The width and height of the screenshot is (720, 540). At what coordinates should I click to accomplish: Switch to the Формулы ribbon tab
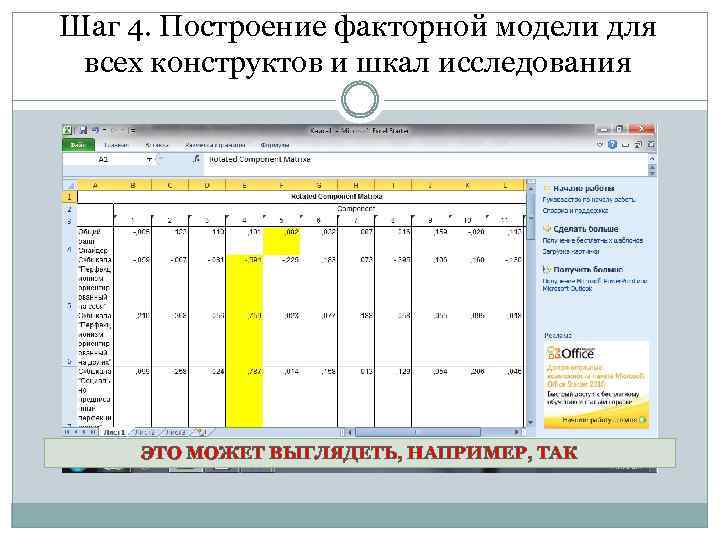pos(275,145)
